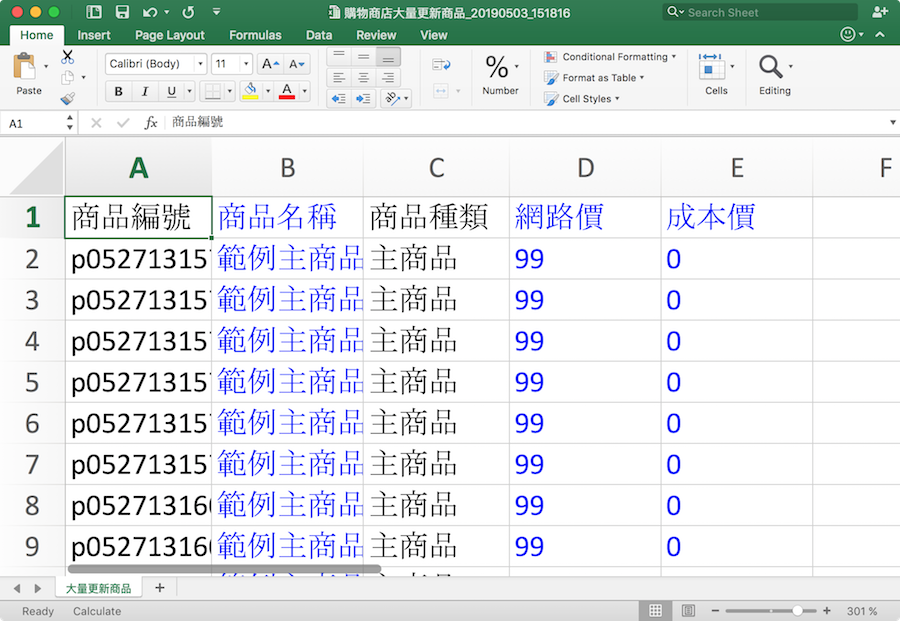Open the Review tab
This screenshot has width=900, height=621.
point(376,35)
